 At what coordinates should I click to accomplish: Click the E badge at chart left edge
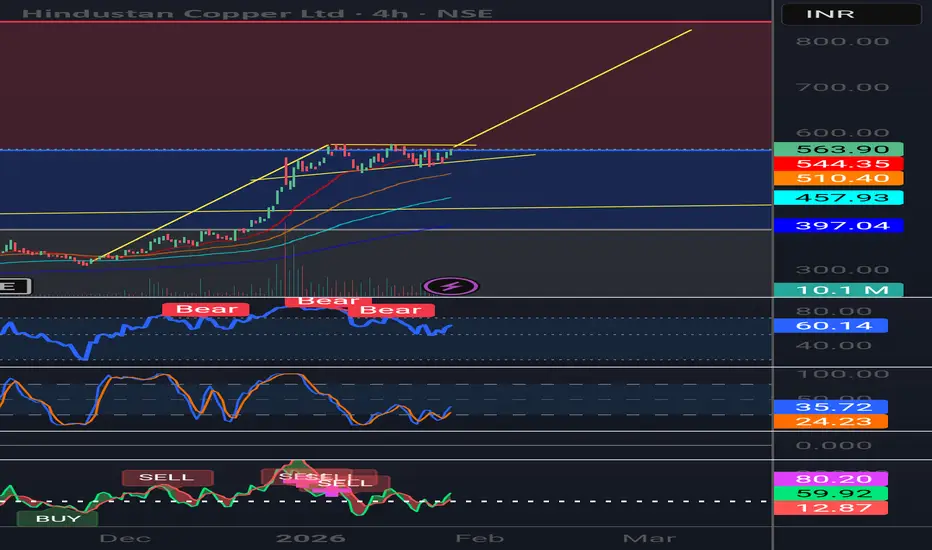[15, 287]
